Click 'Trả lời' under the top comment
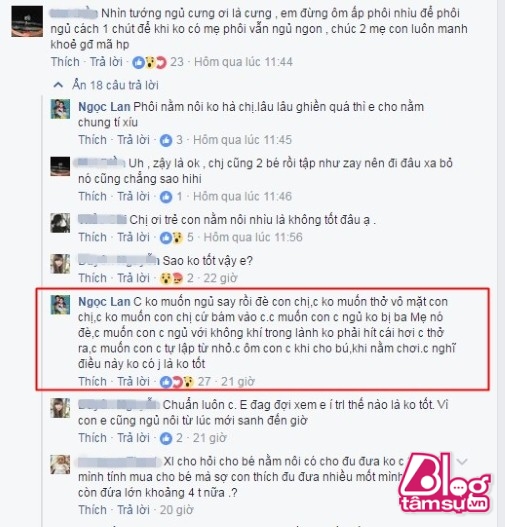505x527 pixels. pyautogui.click(x=106, y=62)
